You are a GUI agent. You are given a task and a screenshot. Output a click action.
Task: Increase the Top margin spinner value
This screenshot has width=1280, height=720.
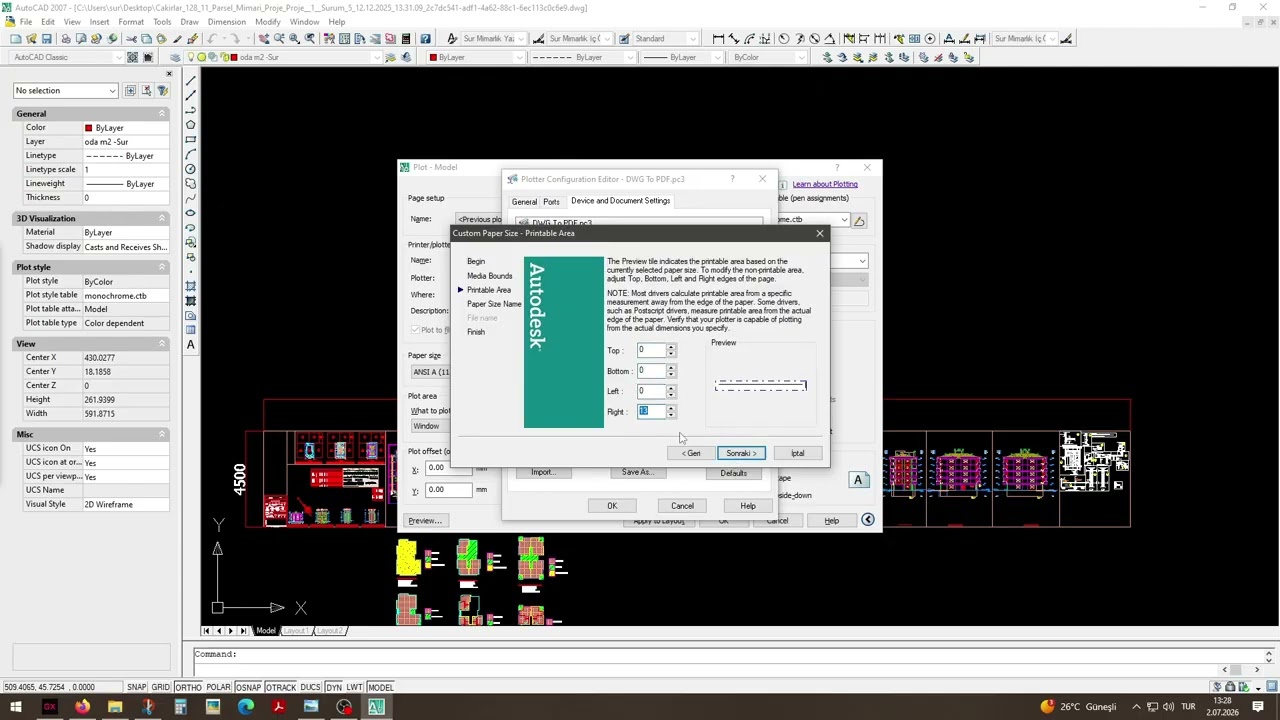[x=671, y=347]
